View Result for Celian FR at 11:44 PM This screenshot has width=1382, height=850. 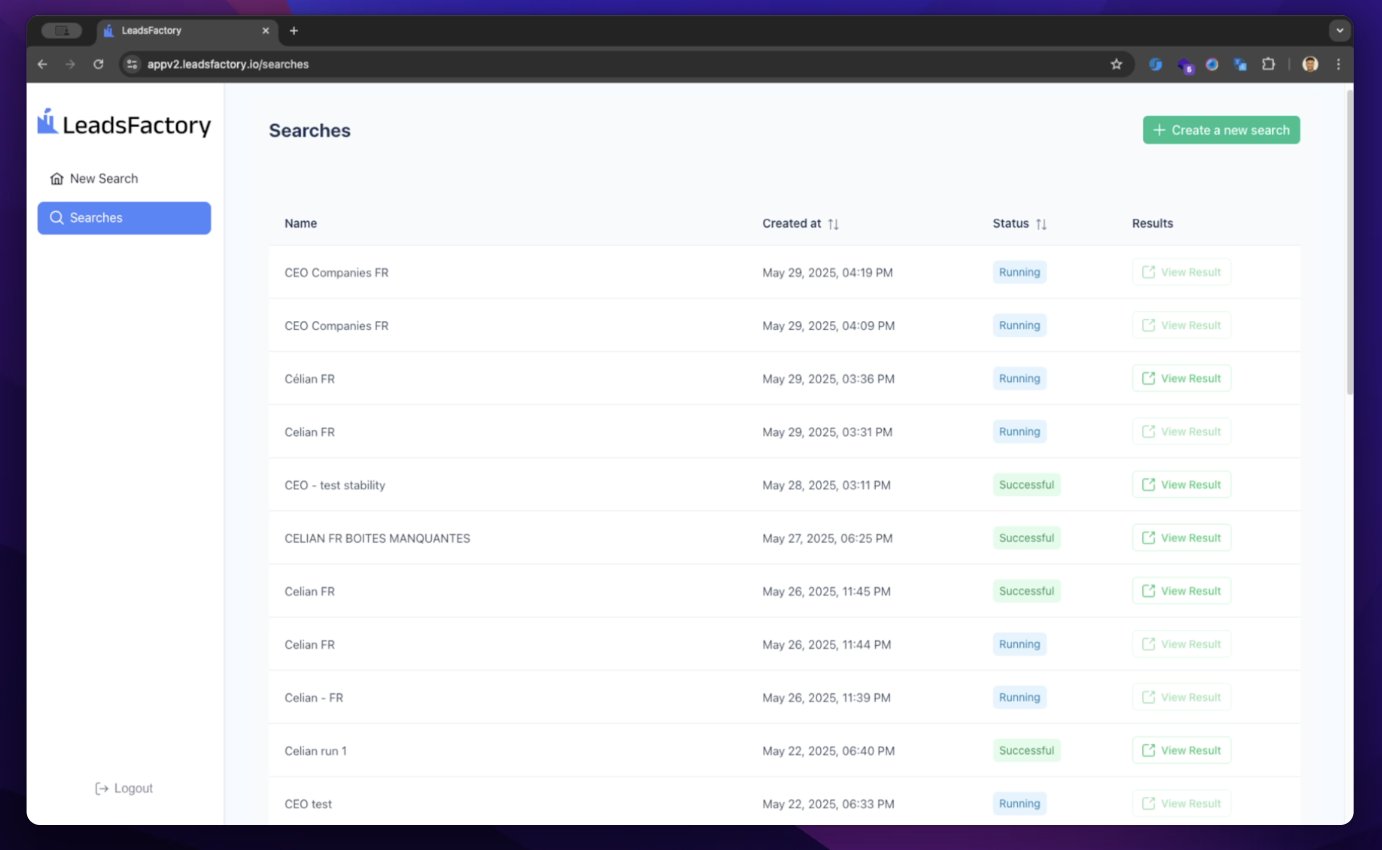(1181, 644)
